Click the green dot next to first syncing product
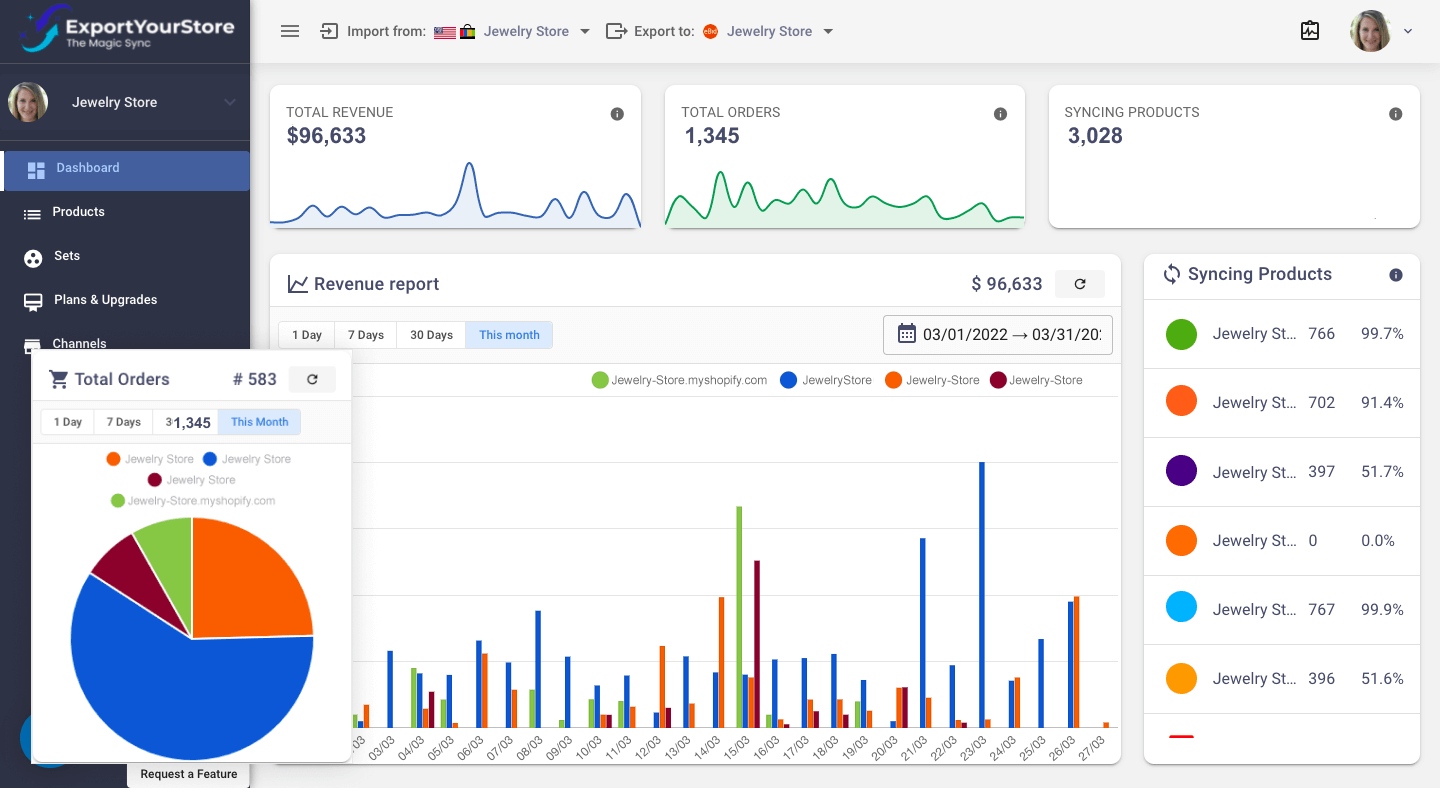1440x794 pixels. 1181,334
